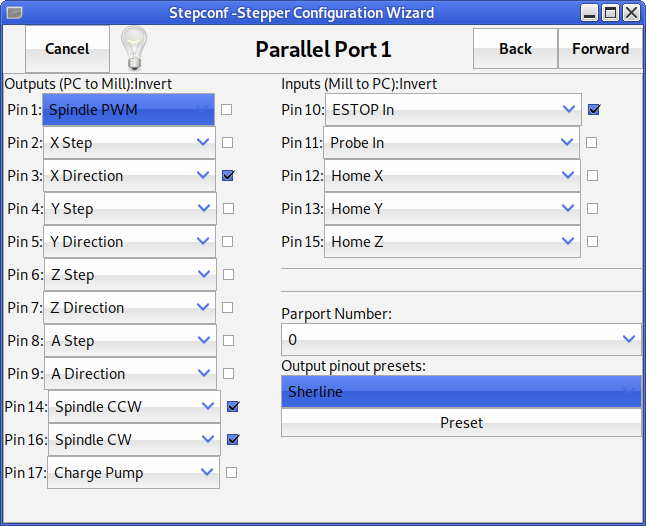Click the lightbulb help icon
646x526 pixels.
pos(133,48)
